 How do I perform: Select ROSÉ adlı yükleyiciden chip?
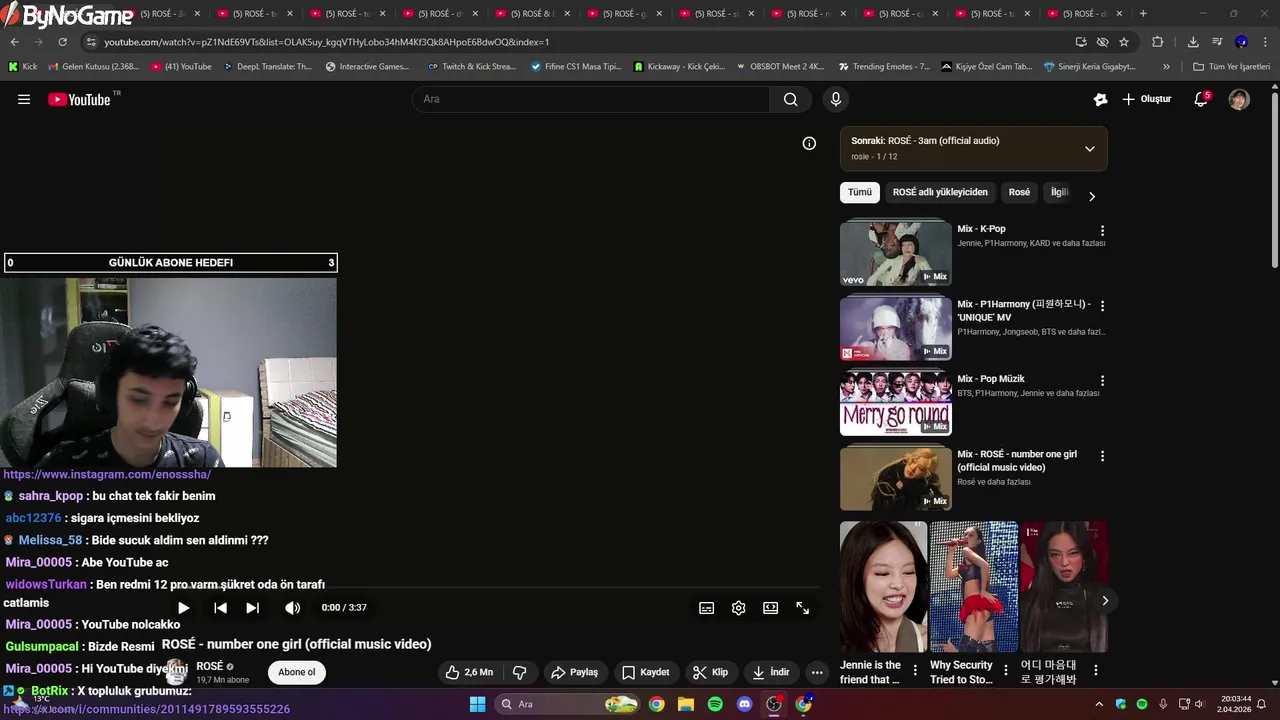point(940,192)
